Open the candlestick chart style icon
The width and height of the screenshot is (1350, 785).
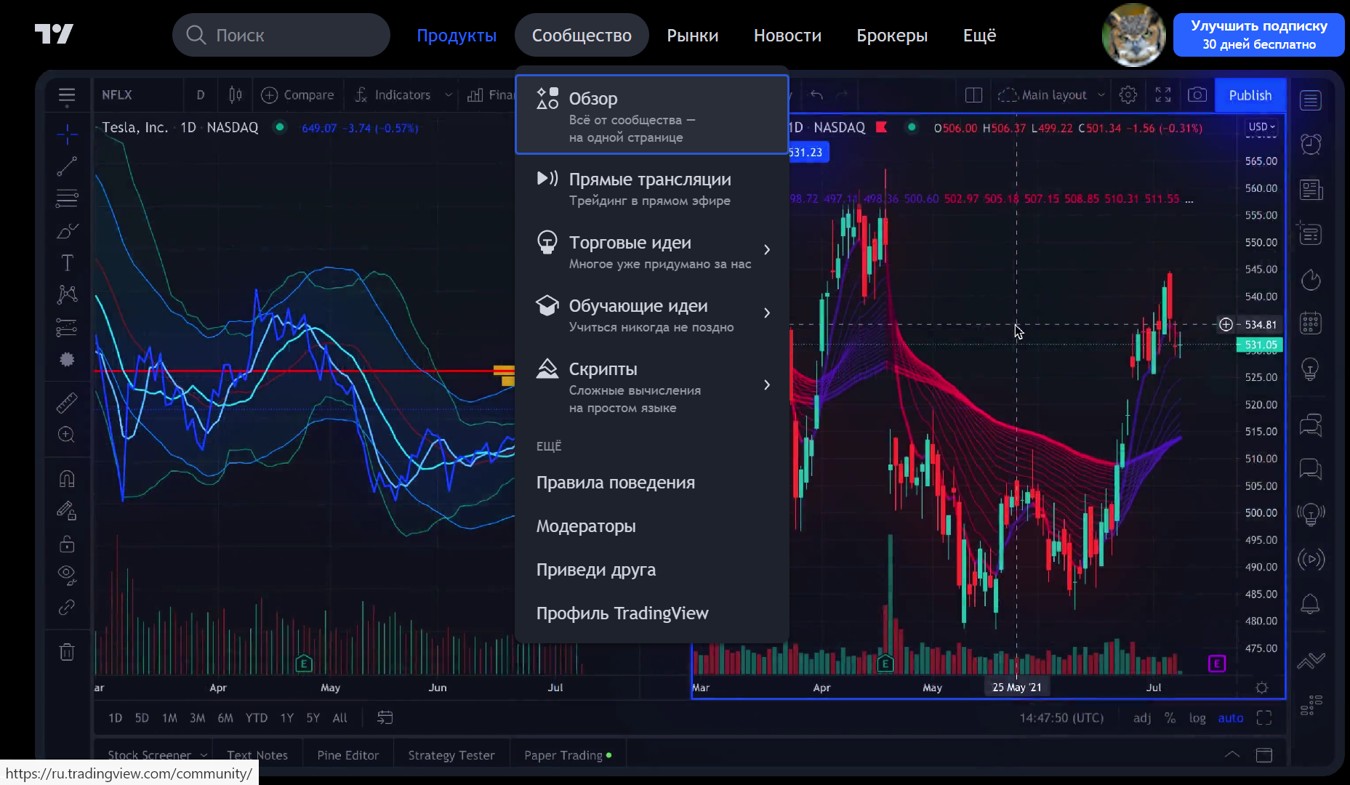coord(235,95)
